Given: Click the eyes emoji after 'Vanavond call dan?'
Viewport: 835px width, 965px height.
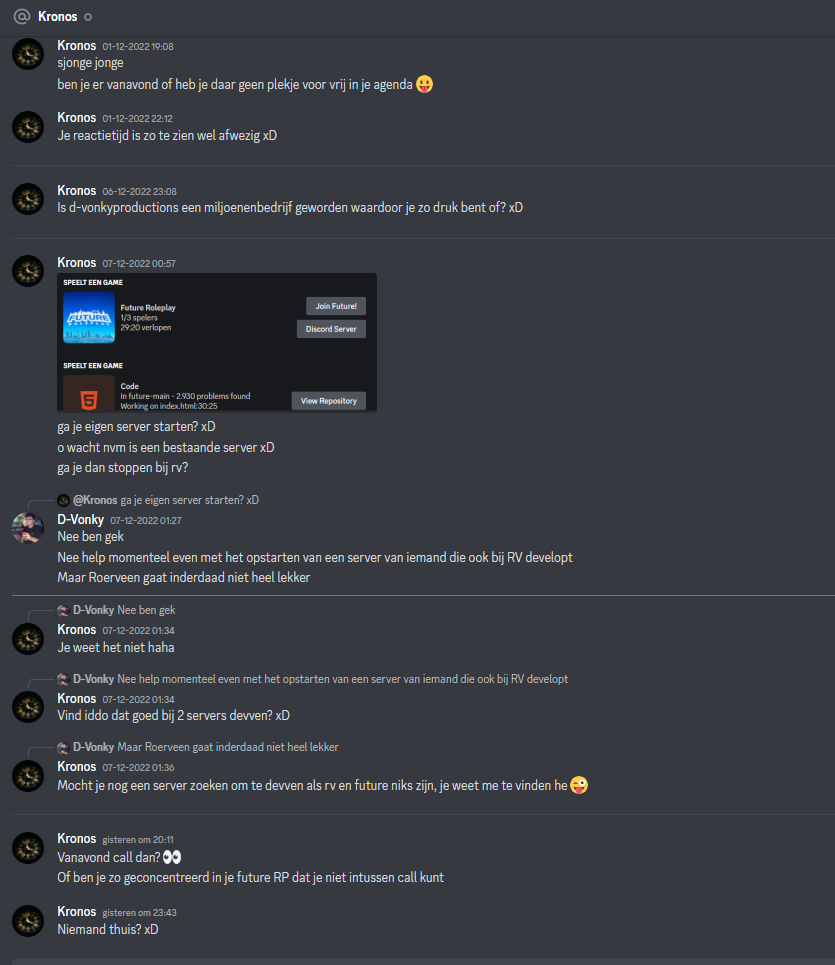Looking at the screenshot, I should pos(172,857).
